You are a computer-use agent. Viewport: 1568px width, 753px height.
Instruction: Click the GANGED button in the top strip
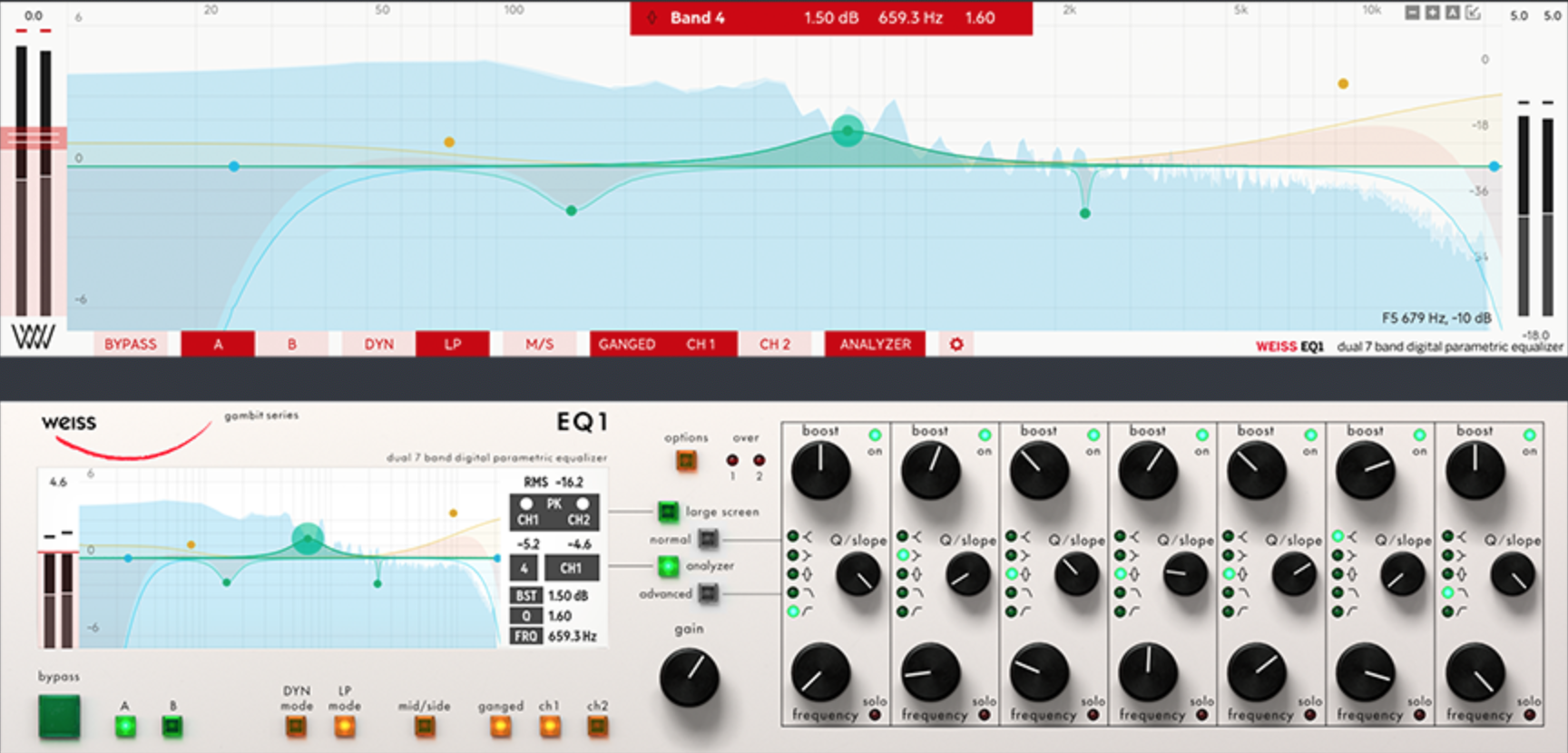coord(627,344)
